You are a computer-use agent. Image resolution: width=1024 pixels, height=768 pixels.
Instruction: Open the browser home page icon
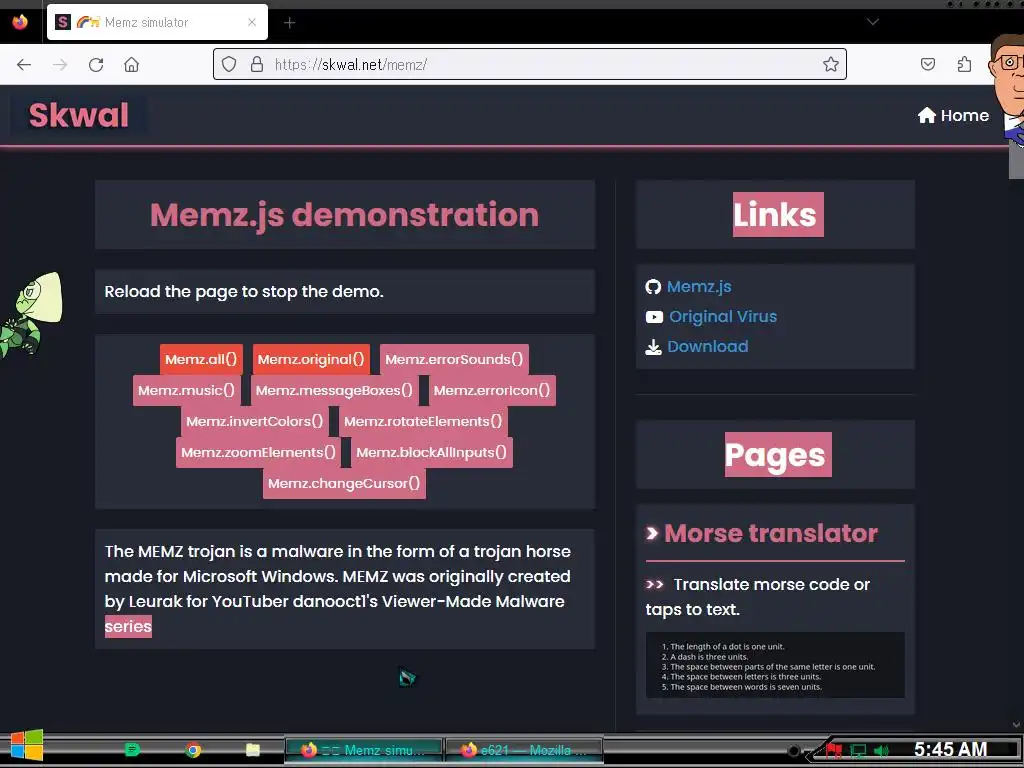(x=131, y=64)
